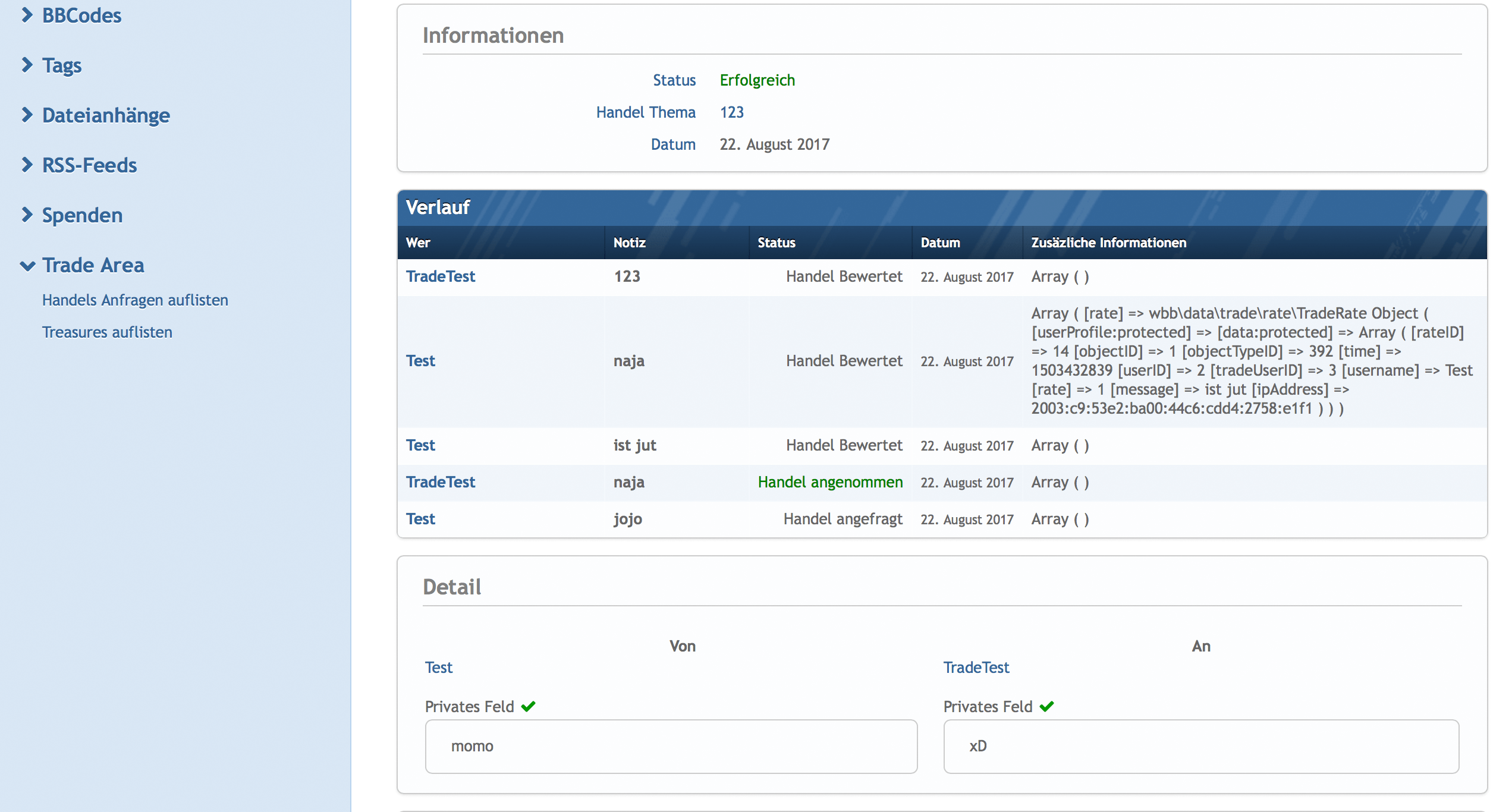
Task: Click the Informationen section heading
Action: pos(493,36)
